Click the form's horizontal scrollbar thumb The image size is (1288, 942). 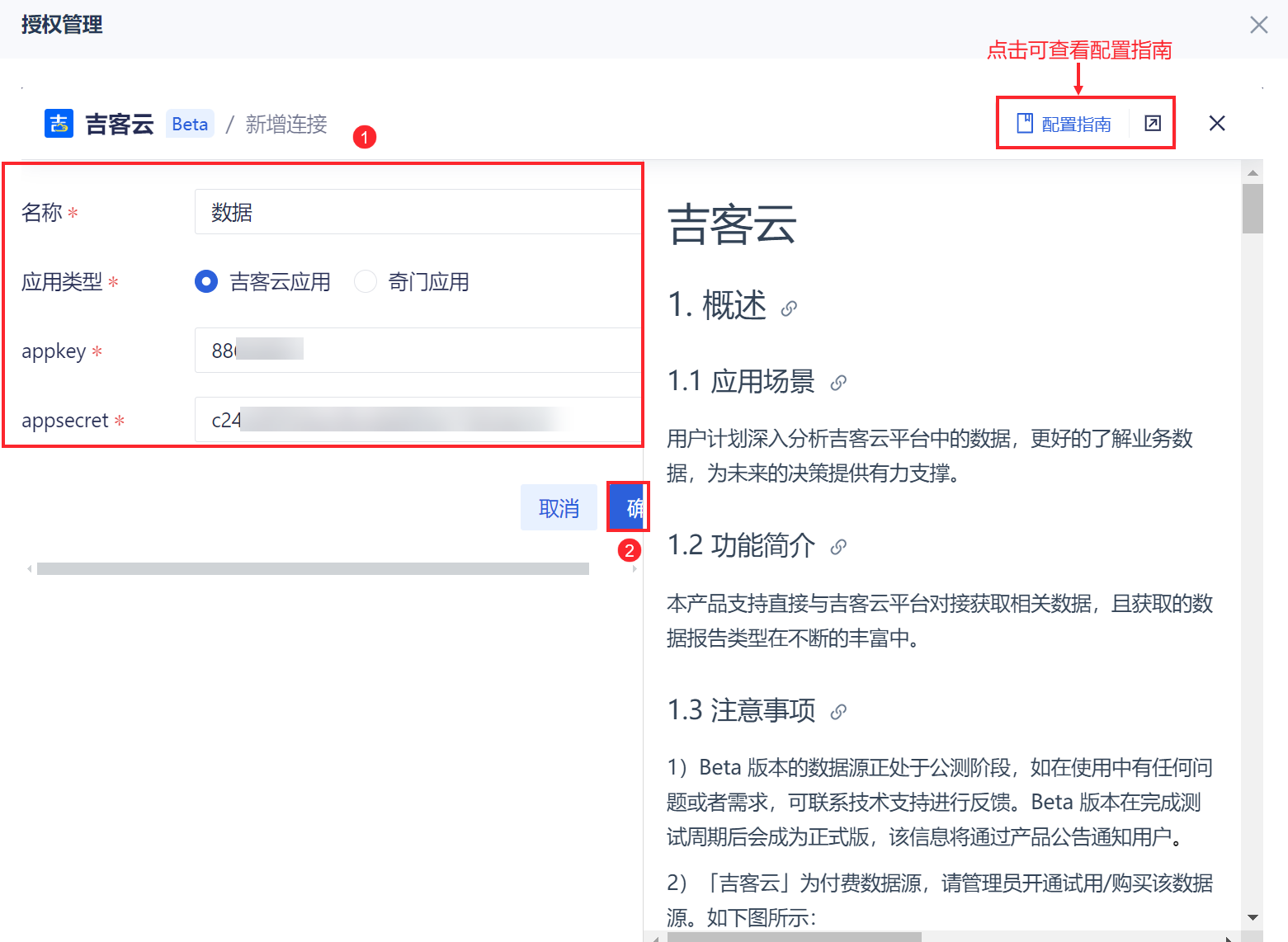tap(313, 568)
